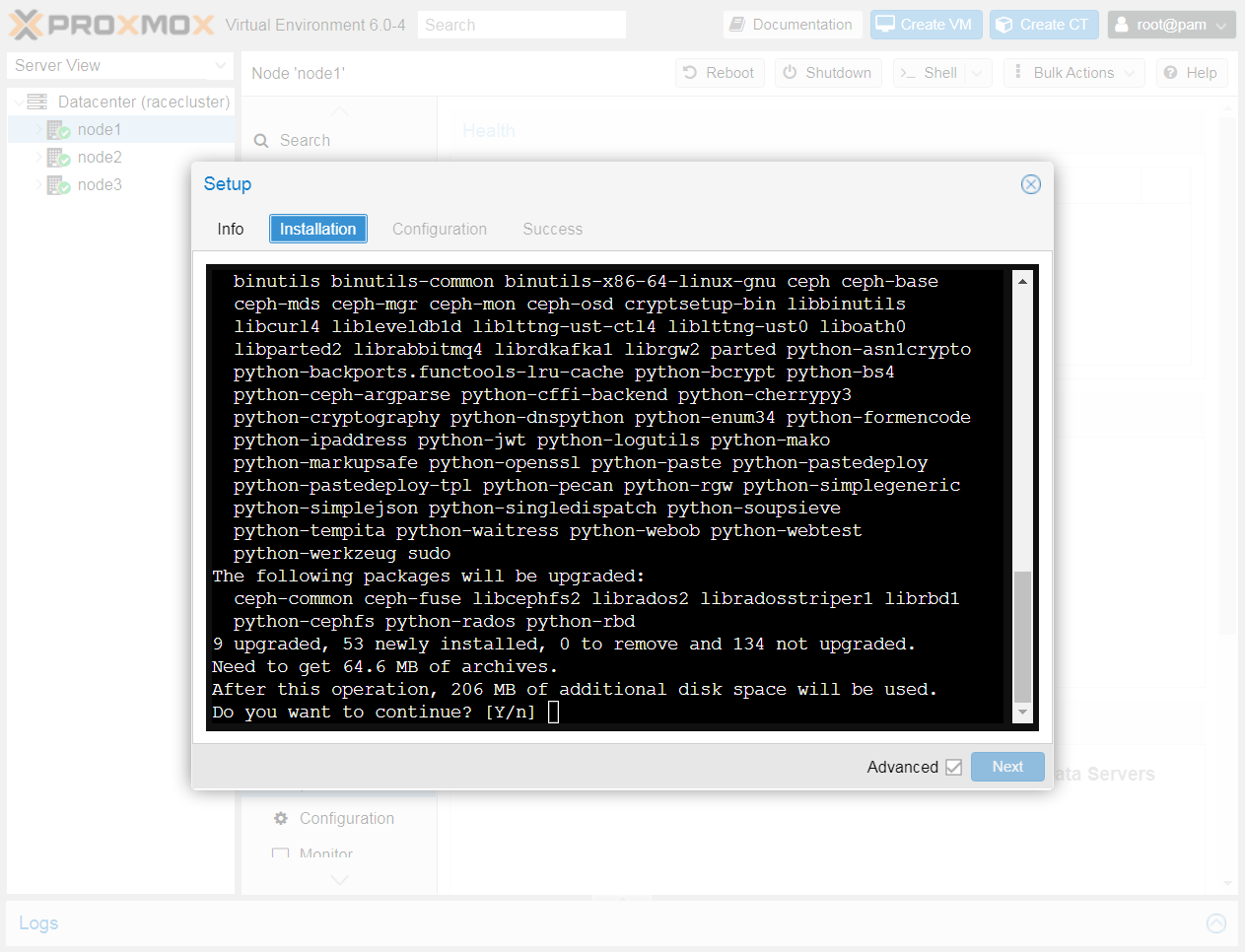Expand node3 tree arrow
The width and height of the screenshot is (1245, 952).
coord(38,184)
